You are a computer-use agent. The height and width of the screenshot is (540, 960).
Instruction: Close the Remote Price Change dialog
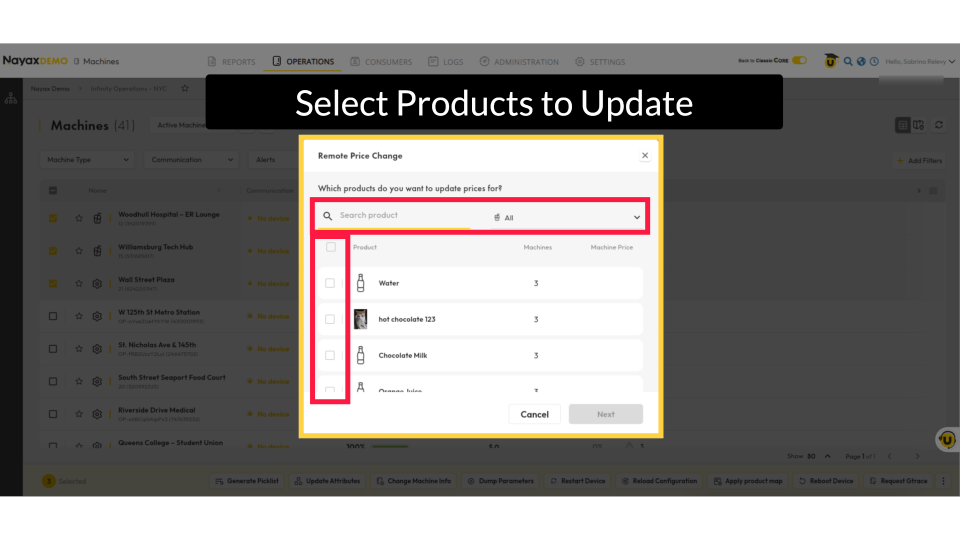click(644, 155)
